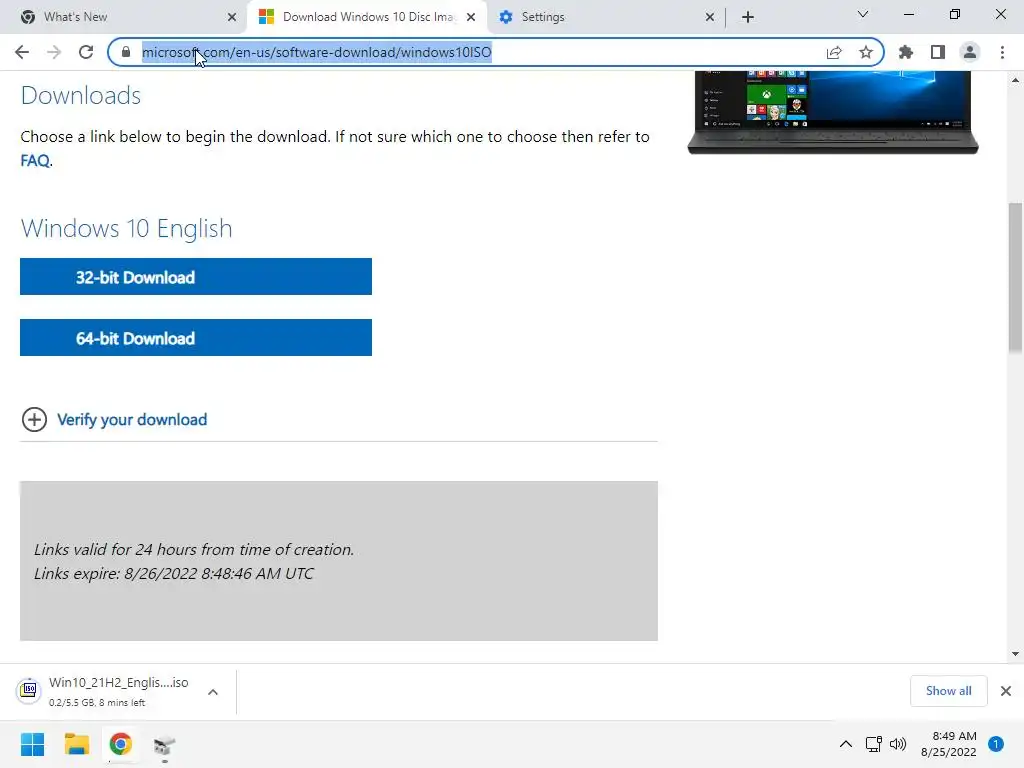Click Show all downloads
The image size is (1024, 768).
[948, 691]
